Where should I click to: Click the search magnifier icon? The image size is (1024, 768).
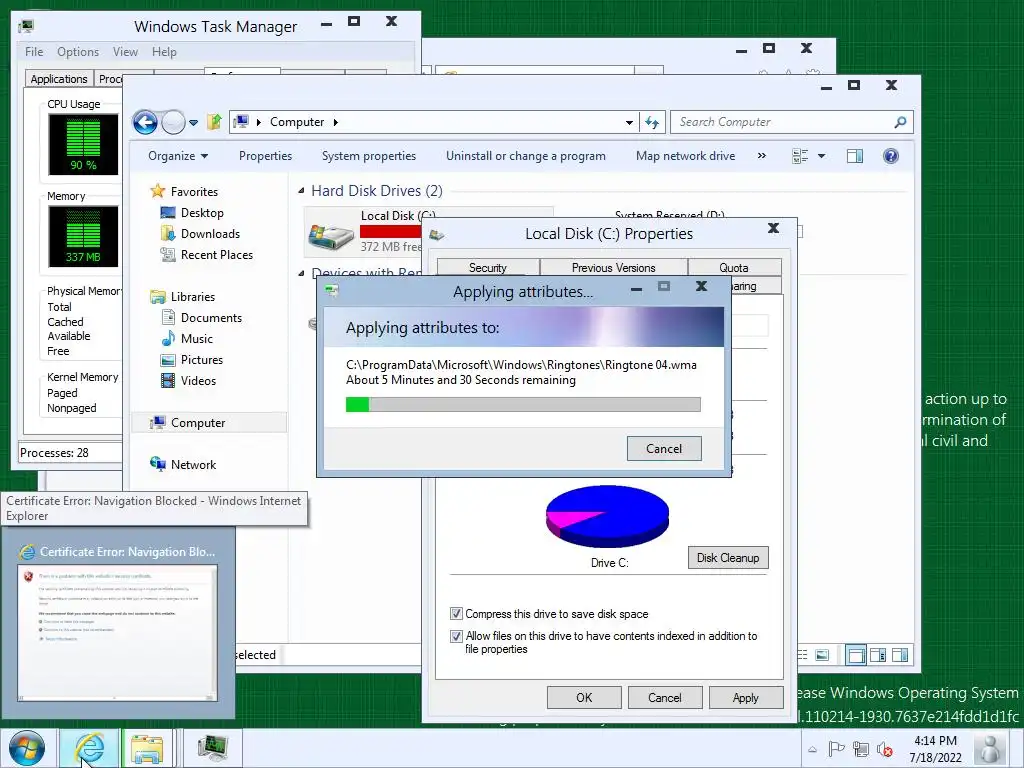point(901,122)
